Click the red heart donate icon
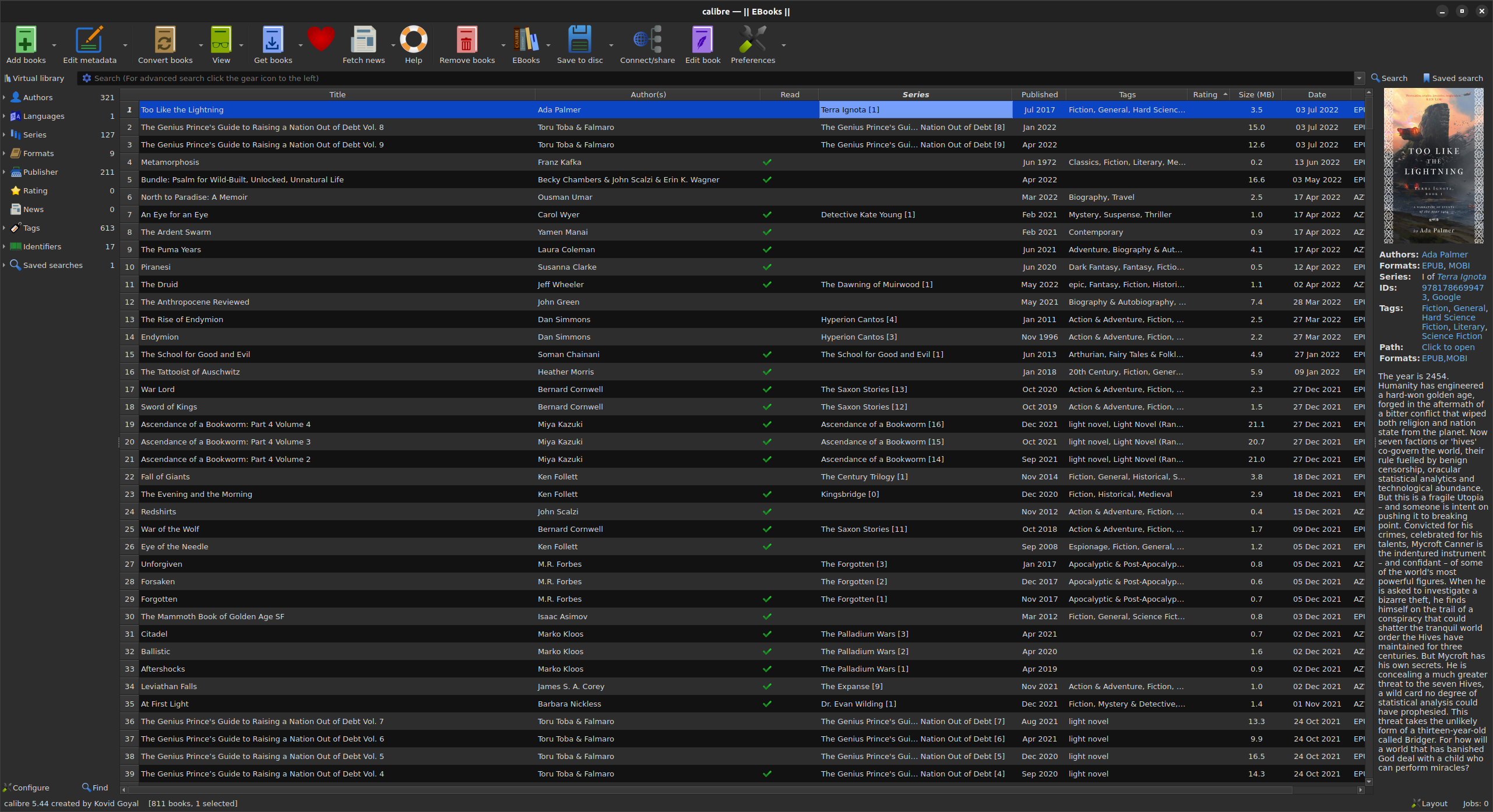The width and height of the screenshot is (1493, 812). tap(321, 40)
